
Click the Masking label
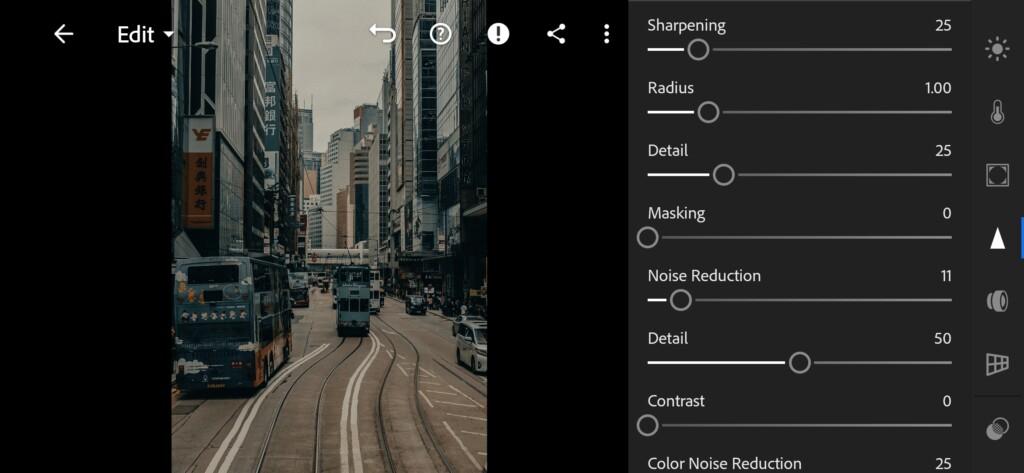(x=677, y=214)
